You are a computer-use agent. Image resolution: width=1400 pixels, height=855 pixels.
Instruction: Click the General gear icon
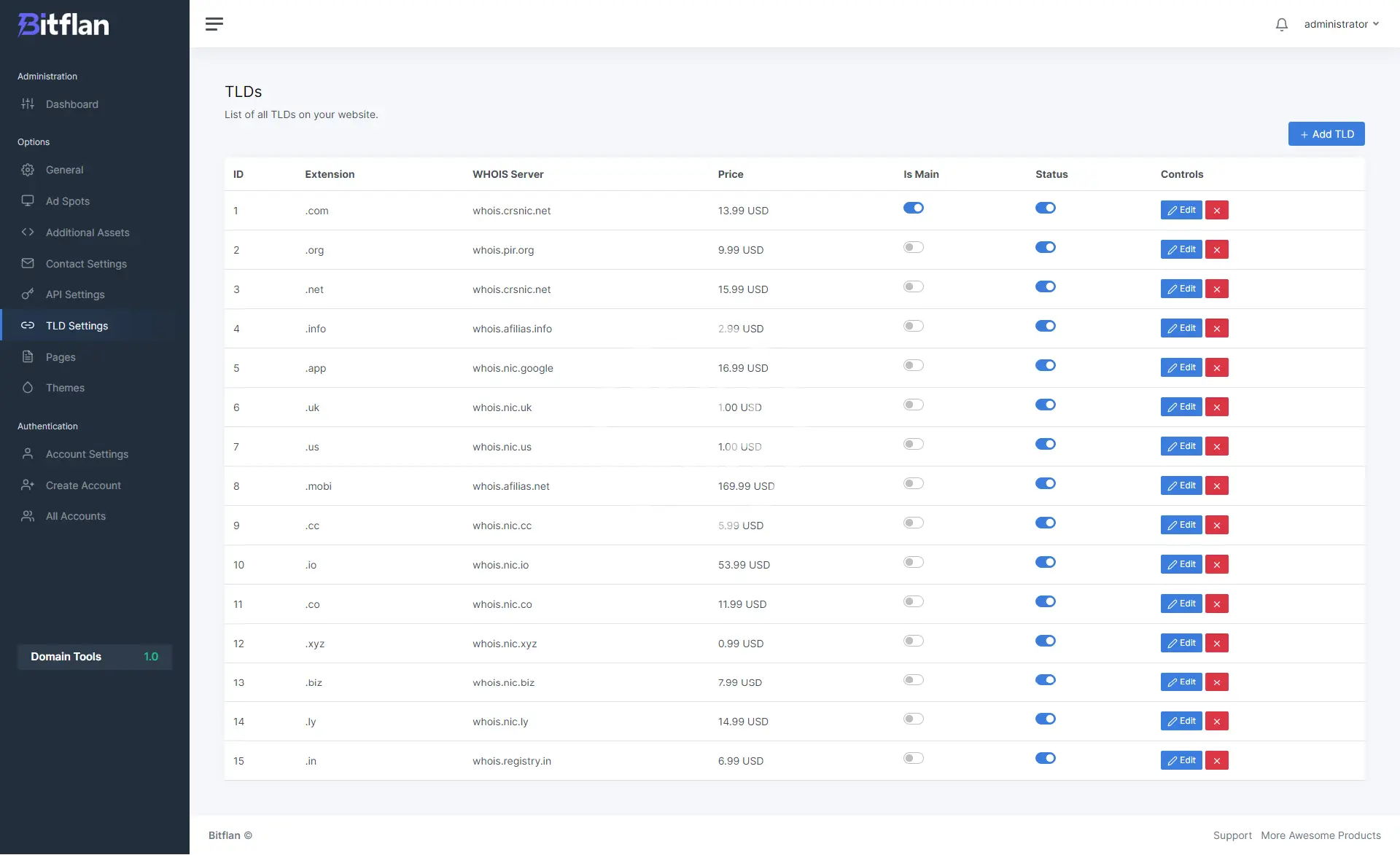point(28,170)
